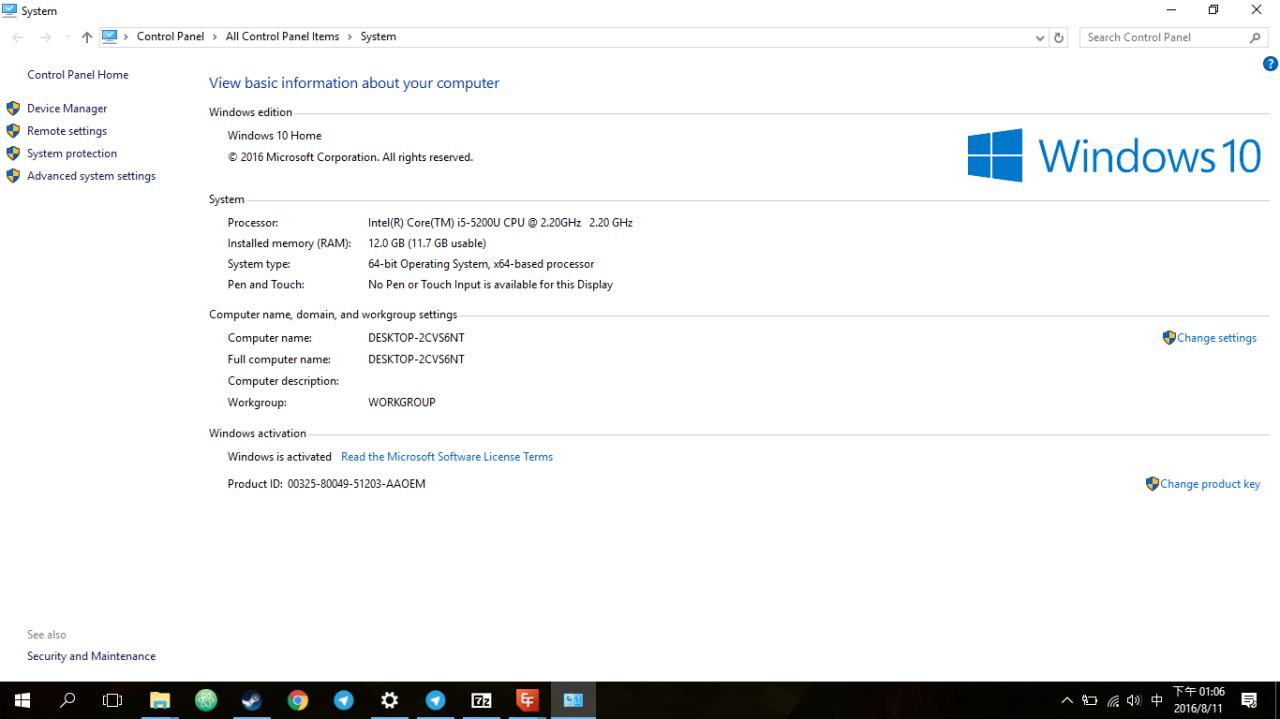1280x719 pixels.
Task: Open Steam from the taskbar
Action: coord(252,700)
